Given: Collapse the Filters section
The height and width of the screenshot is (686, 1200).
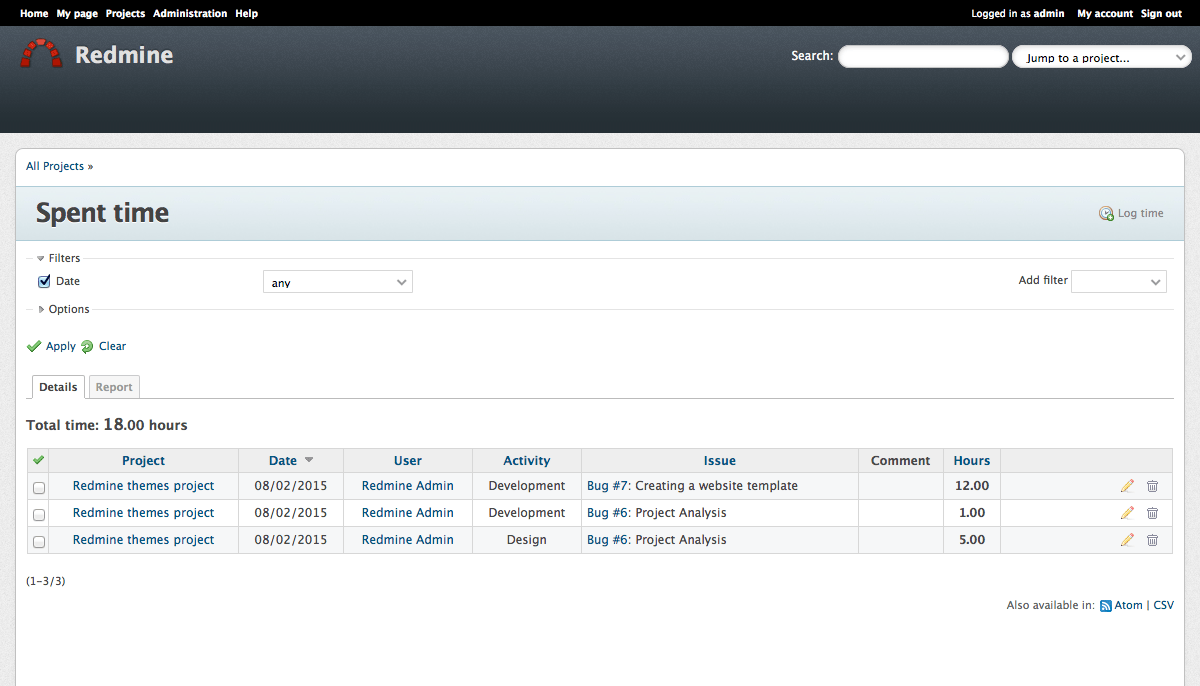Looking at the screenshot, I should click(x=58, y=258).
